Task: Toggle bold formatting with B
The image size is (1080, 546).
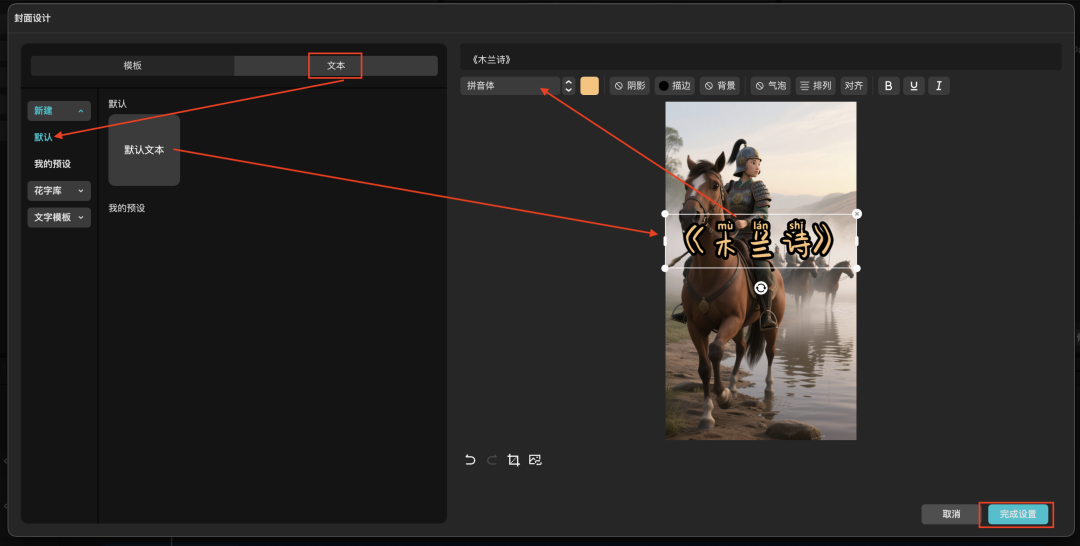Action: pyautogui.click(x=889, y=86)
